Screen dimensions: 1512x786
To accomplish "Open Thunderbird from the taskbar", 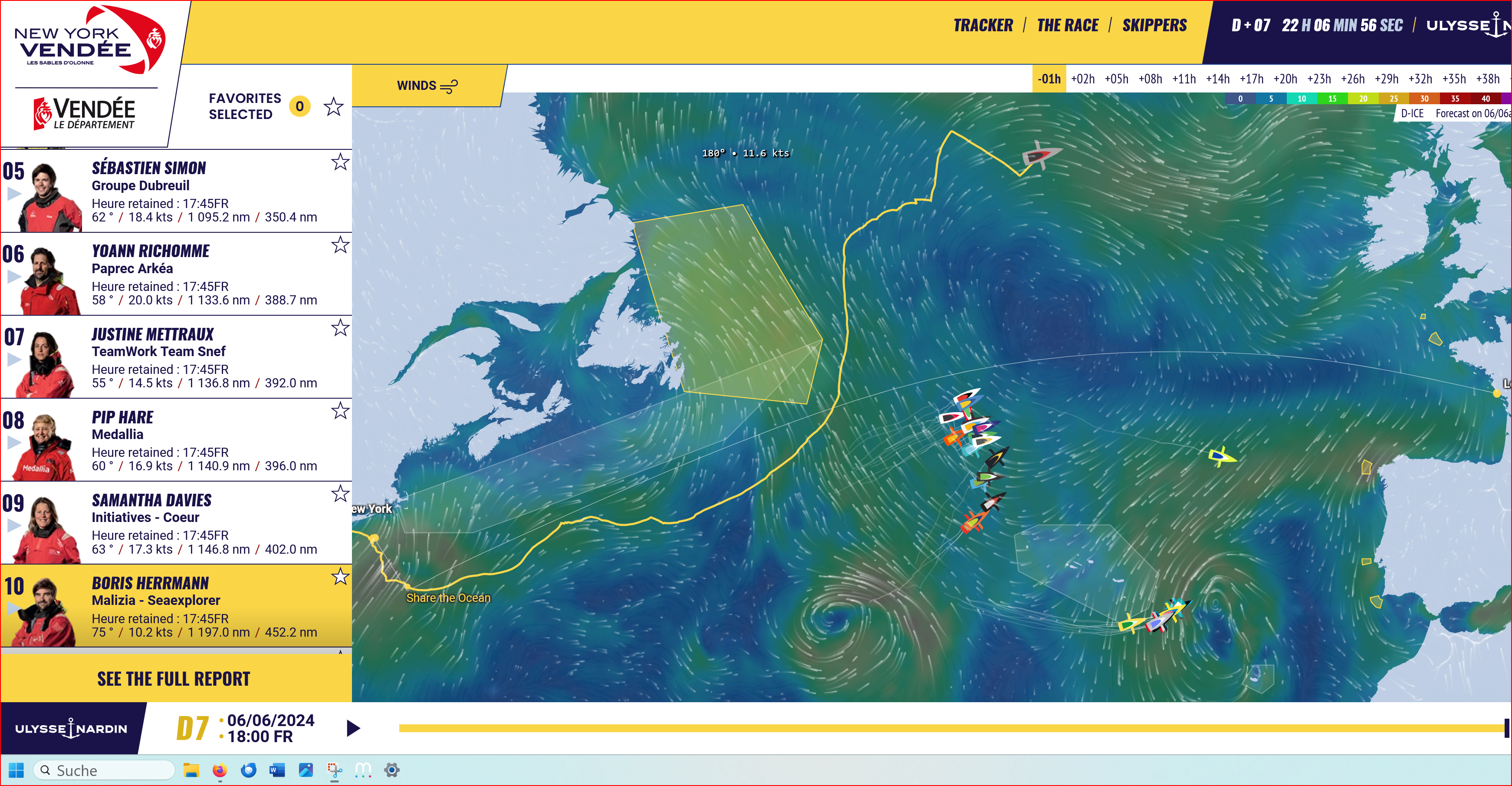I will coord(248,770).
